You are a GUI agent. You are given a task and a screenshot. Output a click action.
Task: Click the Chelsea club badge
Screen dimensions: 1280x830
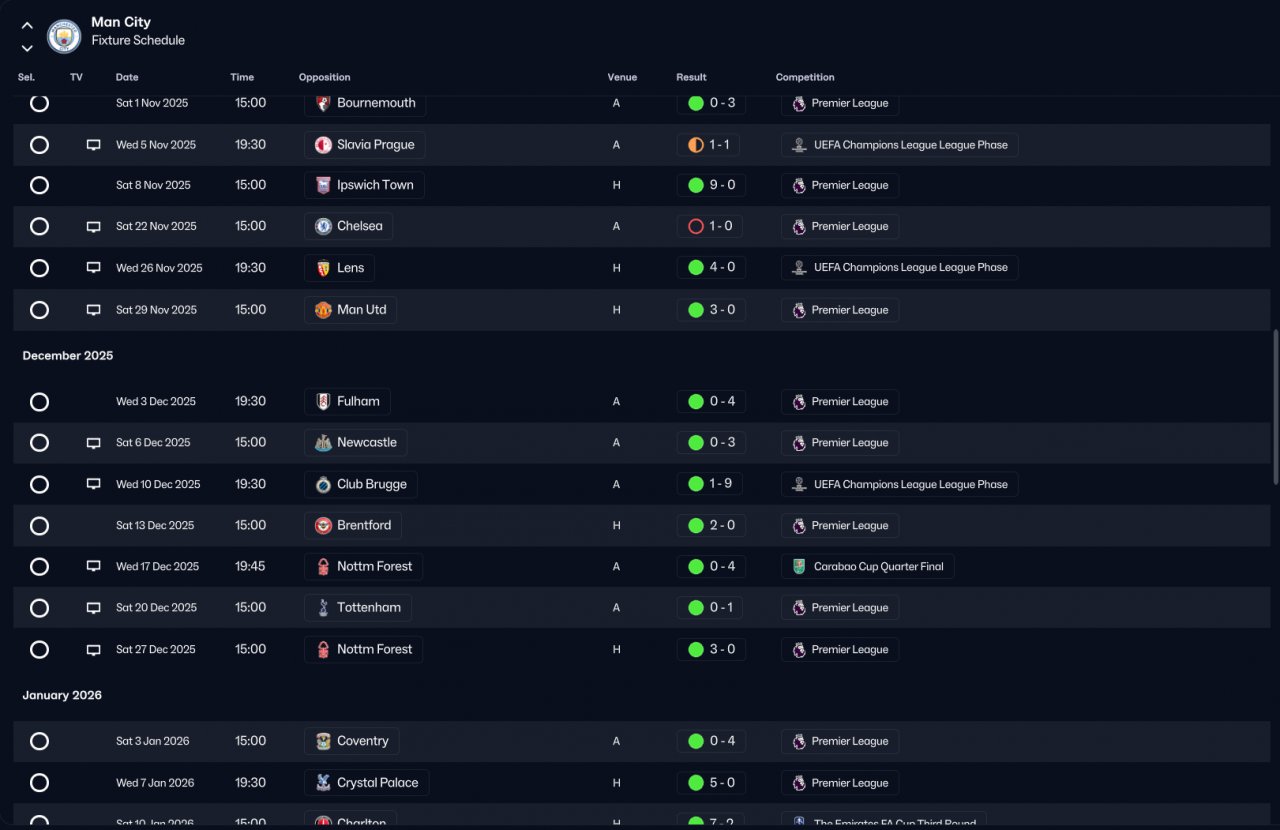tap(323, 226)
